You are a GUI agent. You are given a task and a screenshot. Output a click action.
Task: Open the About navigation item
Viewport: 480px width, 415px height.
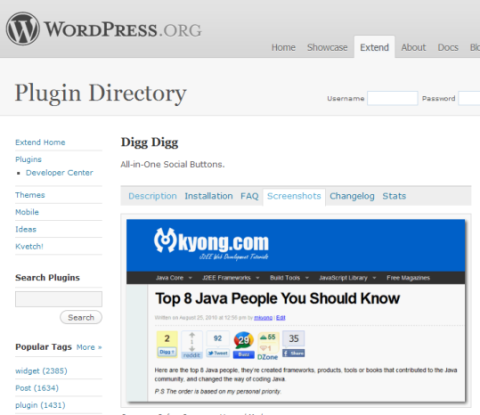[413, 48]
